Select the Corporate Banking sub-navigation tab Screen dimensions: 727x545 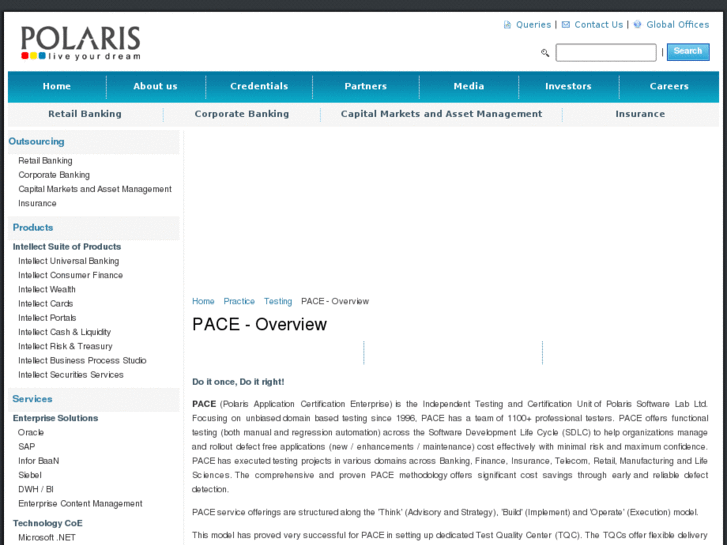[x=242, y=114]
